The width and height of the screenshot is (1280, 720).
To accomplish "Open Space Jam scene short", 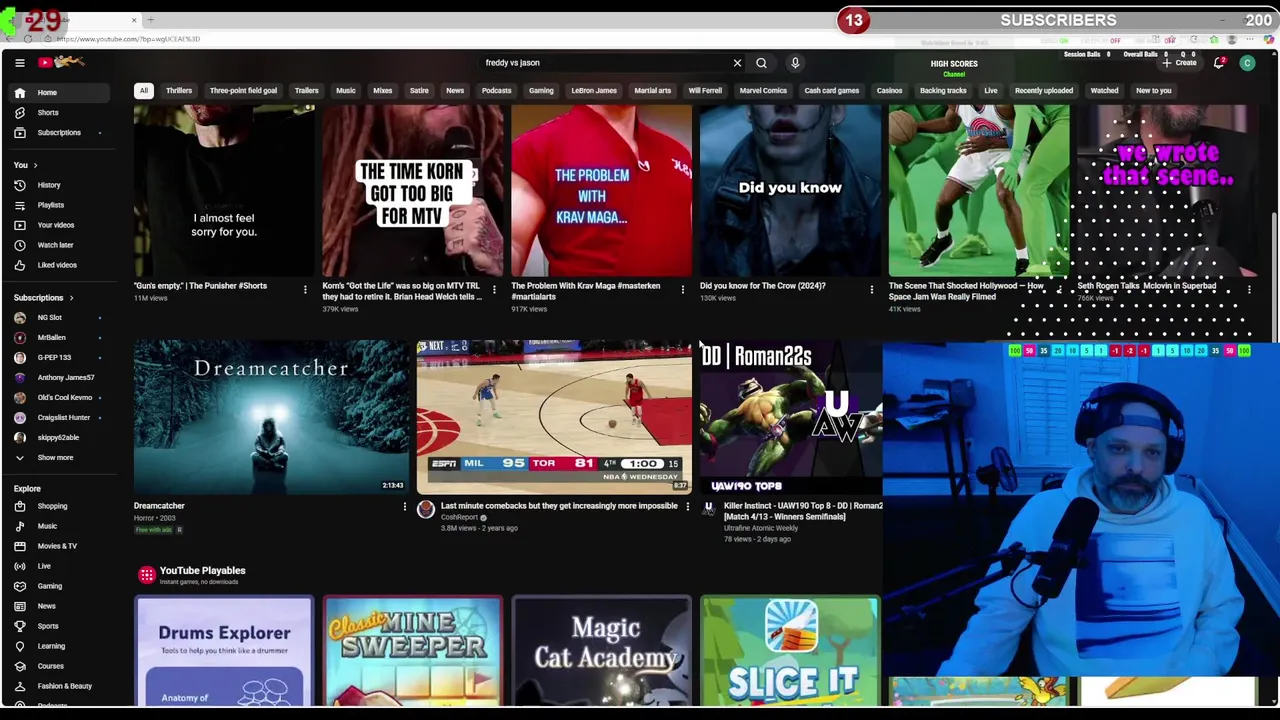I will (x=979, y=190).
